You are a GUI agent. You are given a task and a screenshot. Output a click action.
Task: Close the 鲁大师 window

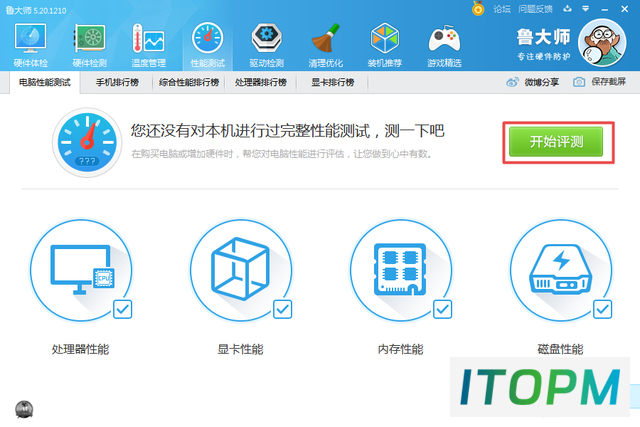[624, 9]
